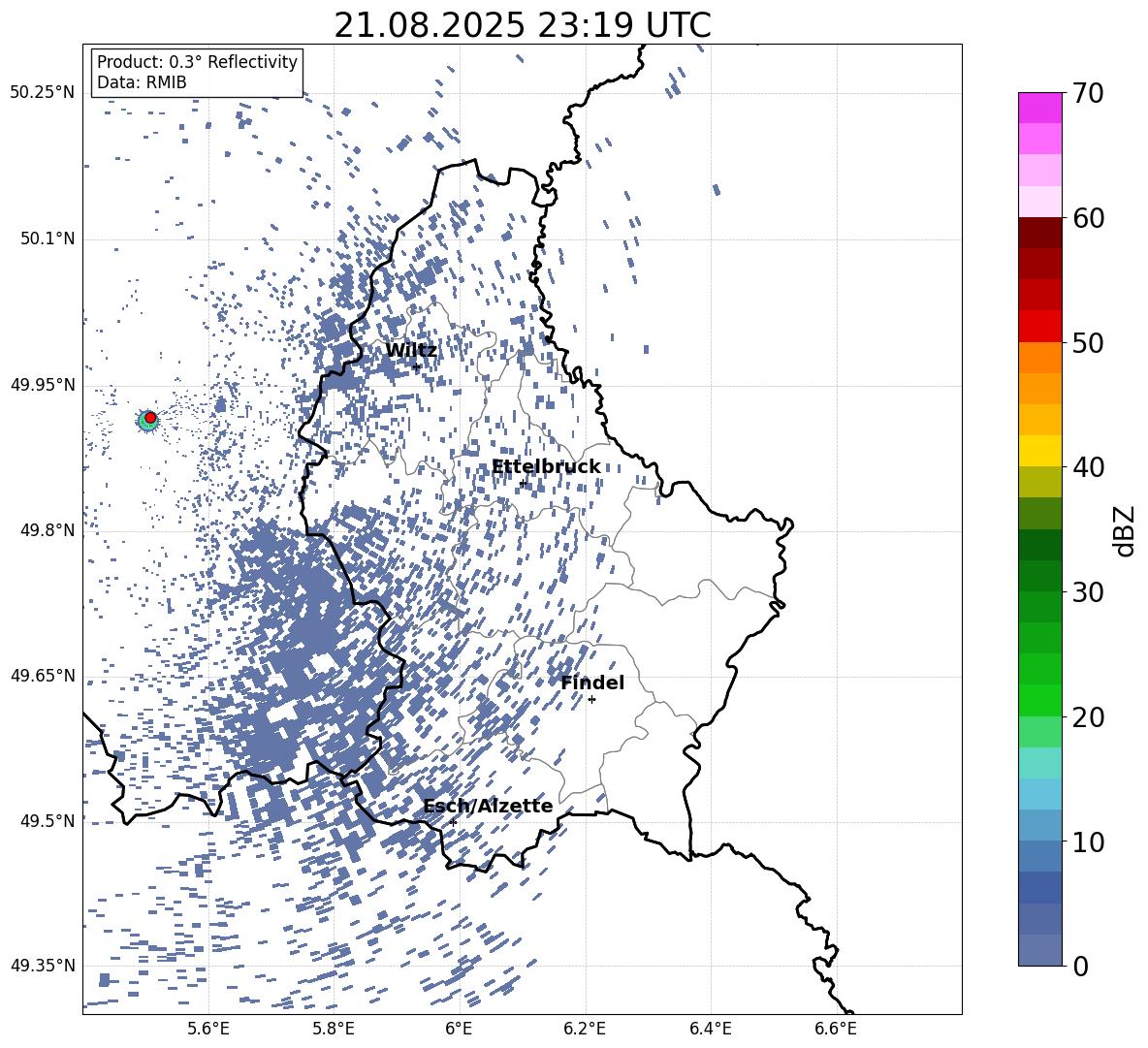1148x1048 pixels.
Task: Click the light blue colorbar segment above 10
Action: (x=1039, y=794)
